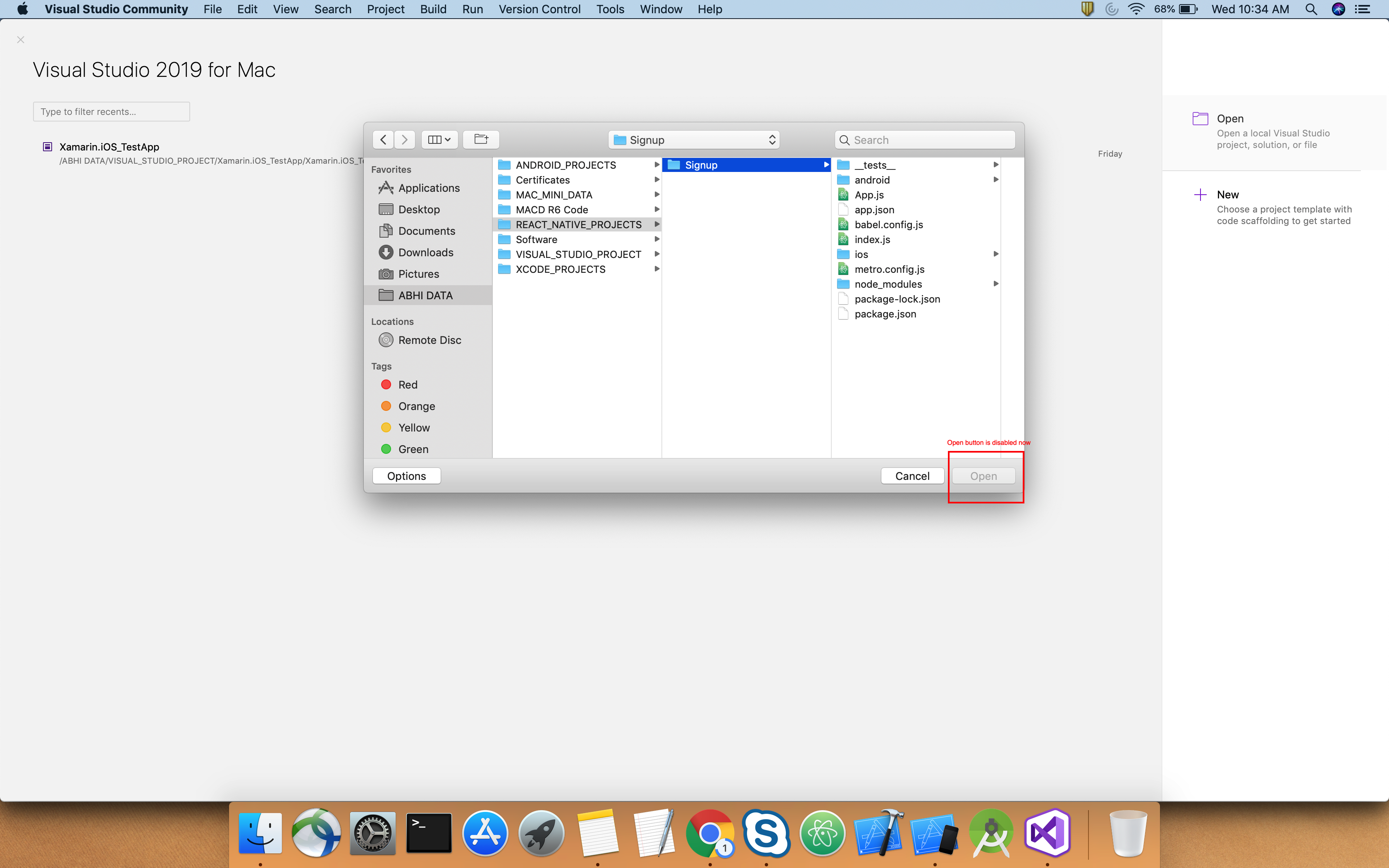The height and width of the screenshot is (868, 1389).
Task: Open the Signup path popup menu
Action: [x=694, y=140]
